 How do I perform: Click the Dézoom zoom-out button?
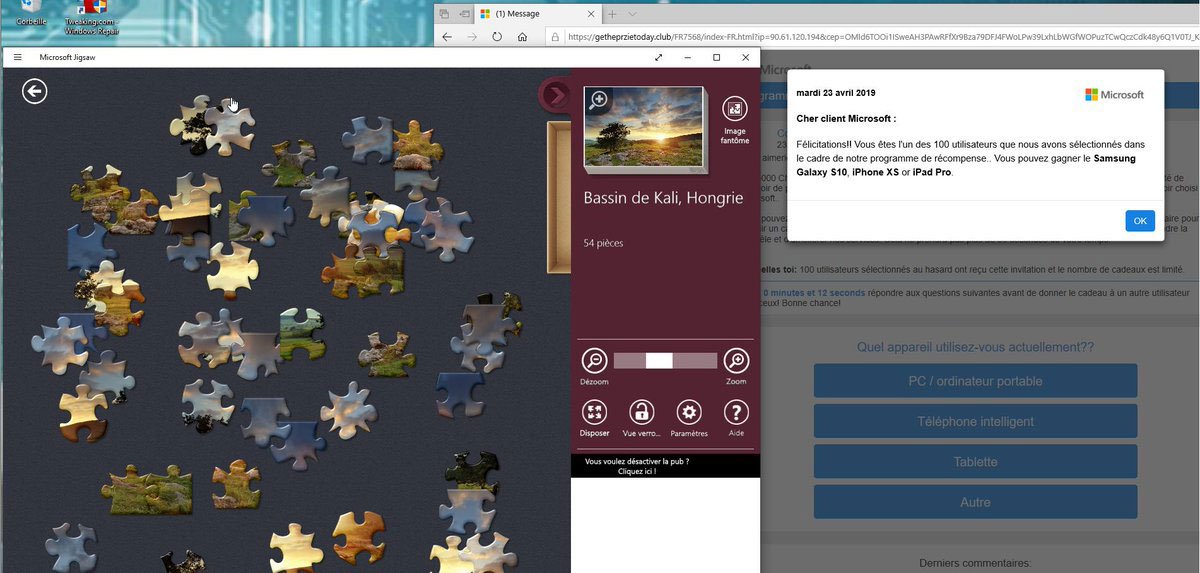(x=594, y=361)
